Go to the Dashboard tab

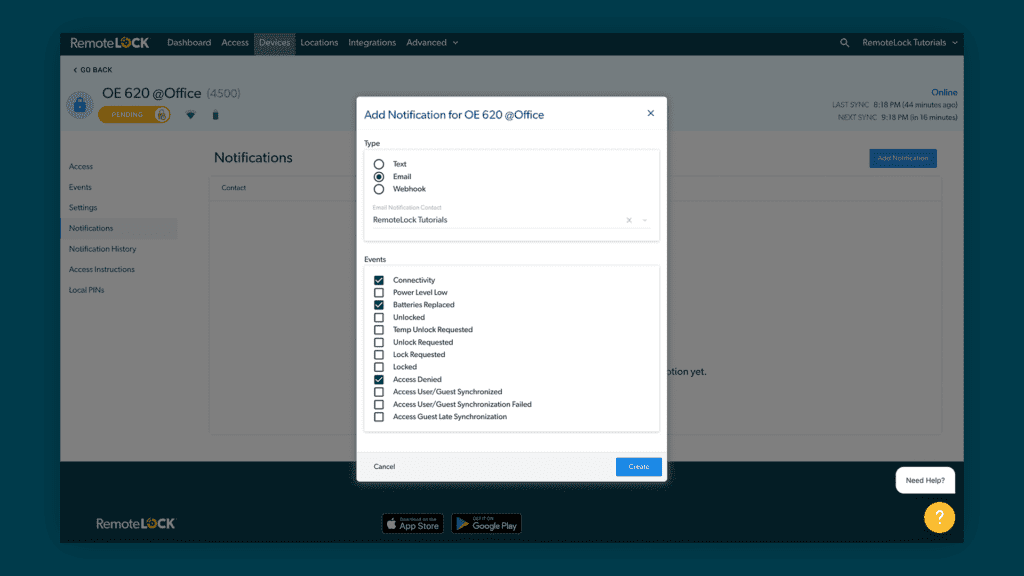coord(189,42)
